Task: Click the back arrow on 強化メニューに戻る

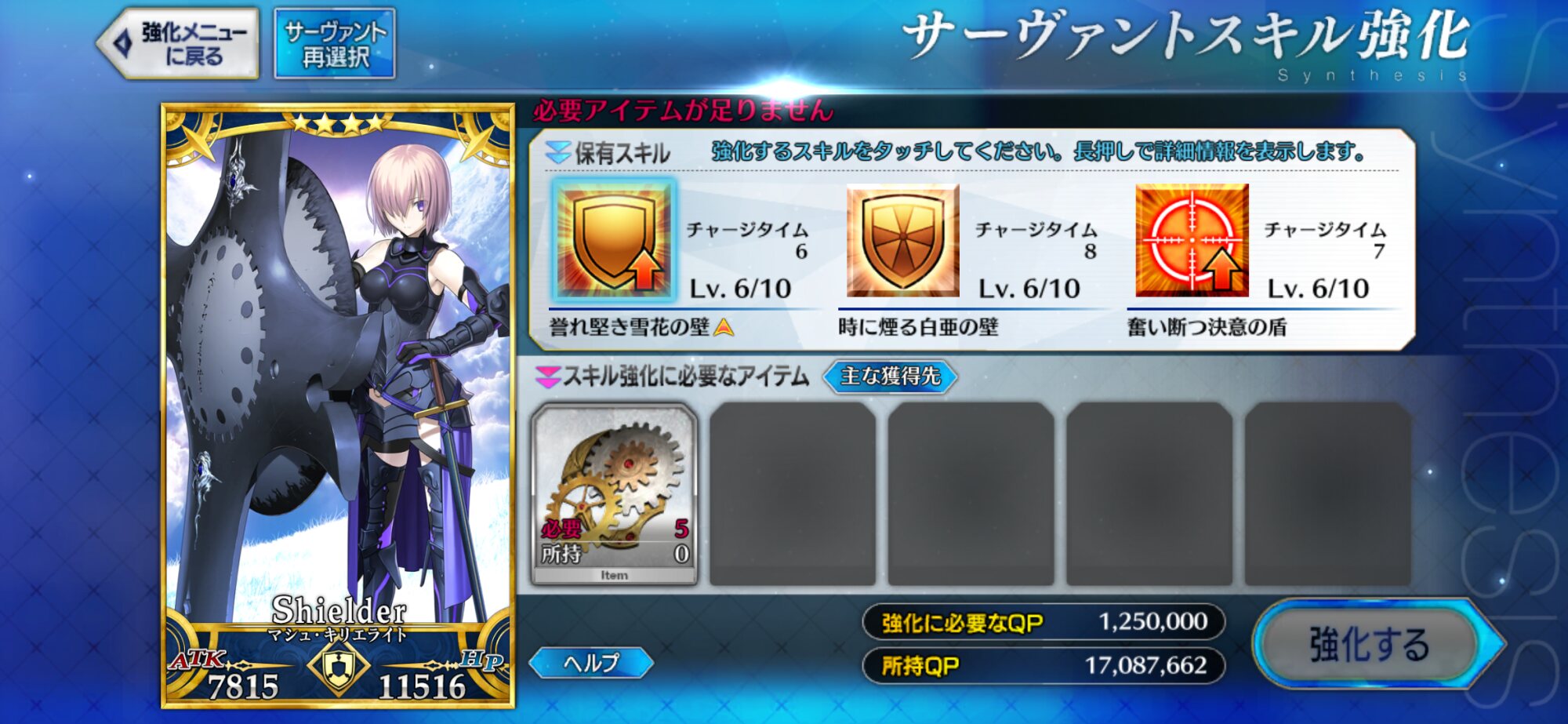Action: pyautogui.click(x=123, y=43)
